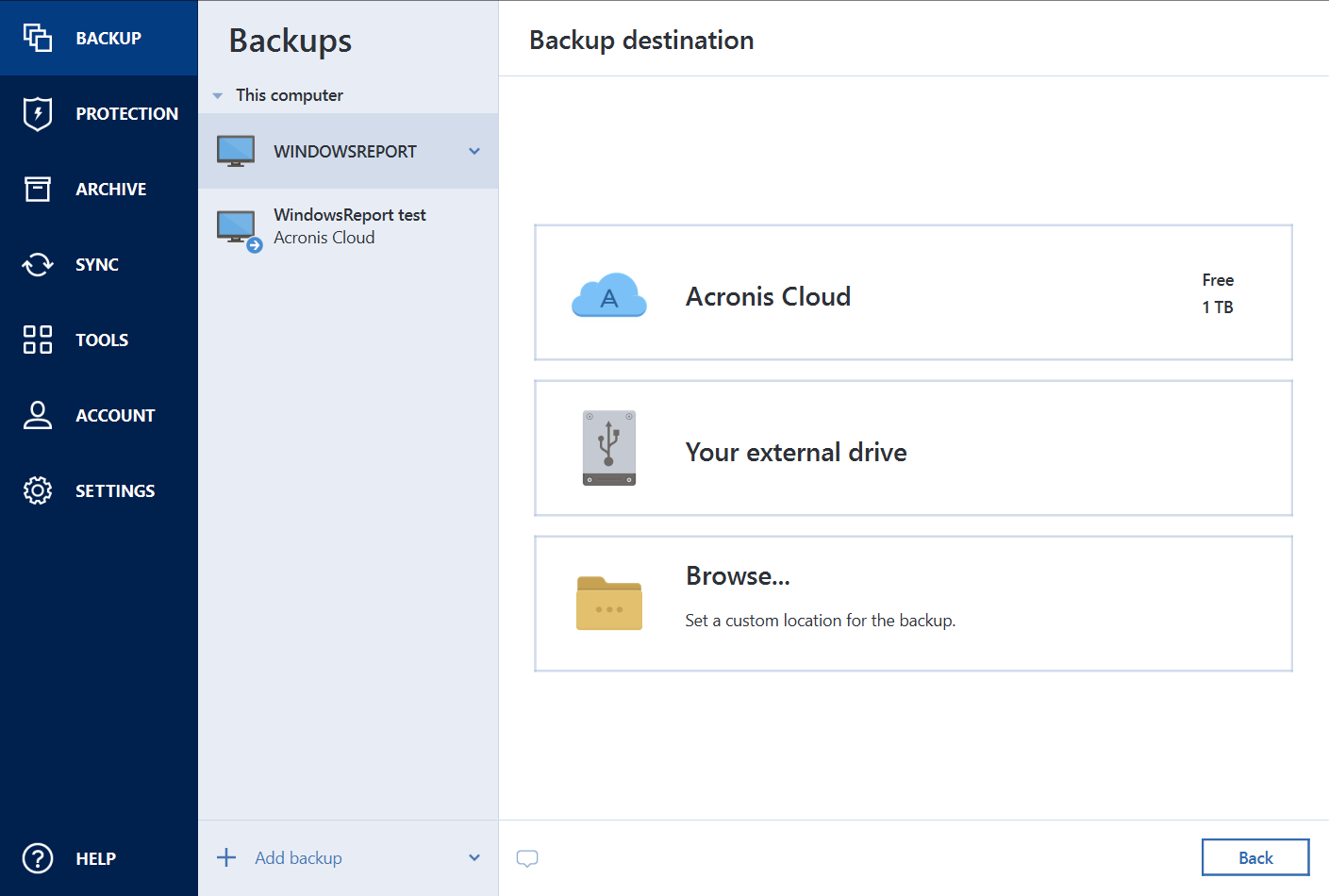Click the Sync arrows icon
Screen dimensions: 1329x896
[38, 264]
